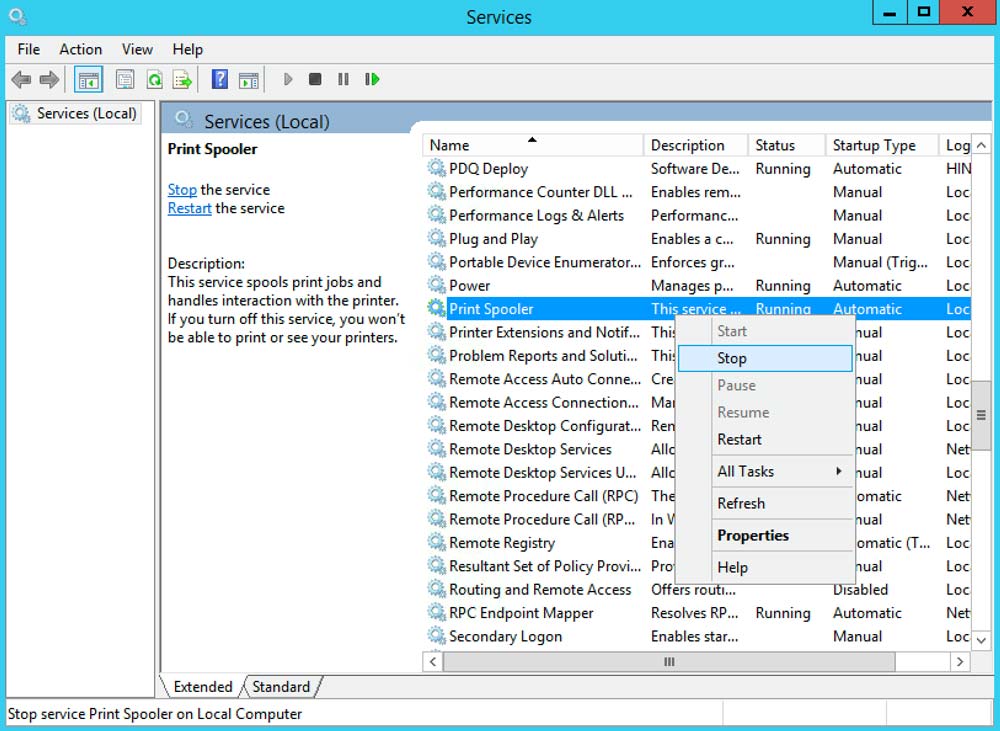Click the Restart the service link

[x=189, y=209]
